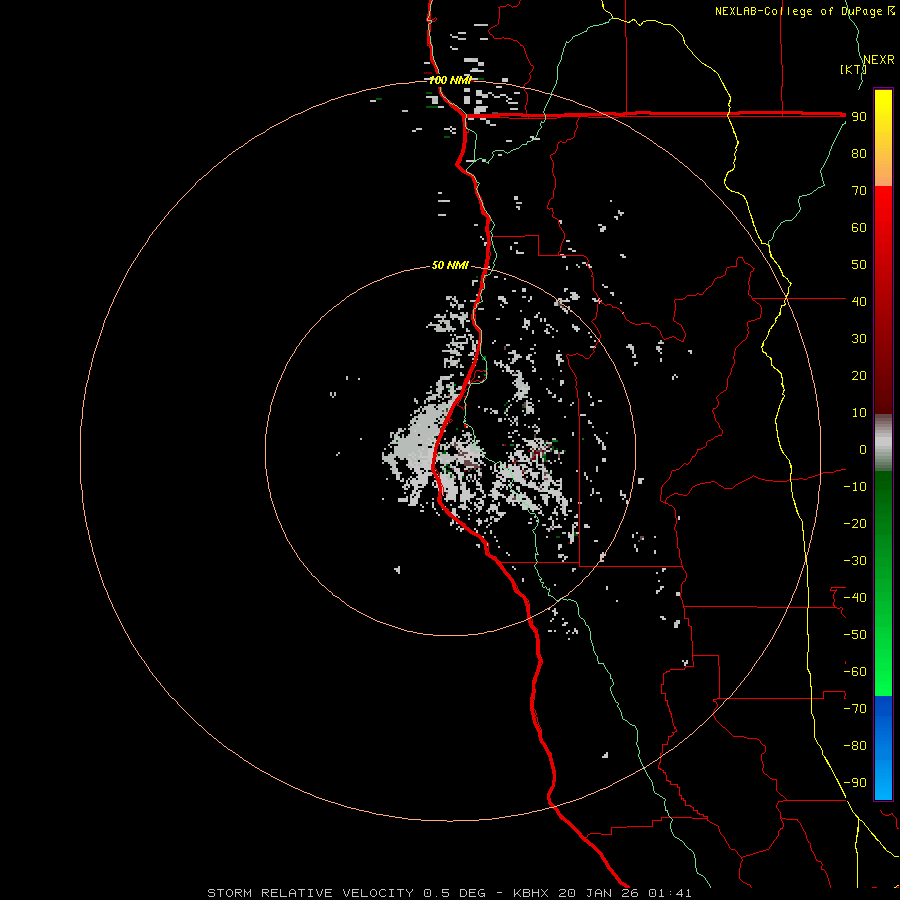Click the 70 value on the velocity scale
Screen dimensions: 900x900
pyautogui.click(x=859, y=191)
